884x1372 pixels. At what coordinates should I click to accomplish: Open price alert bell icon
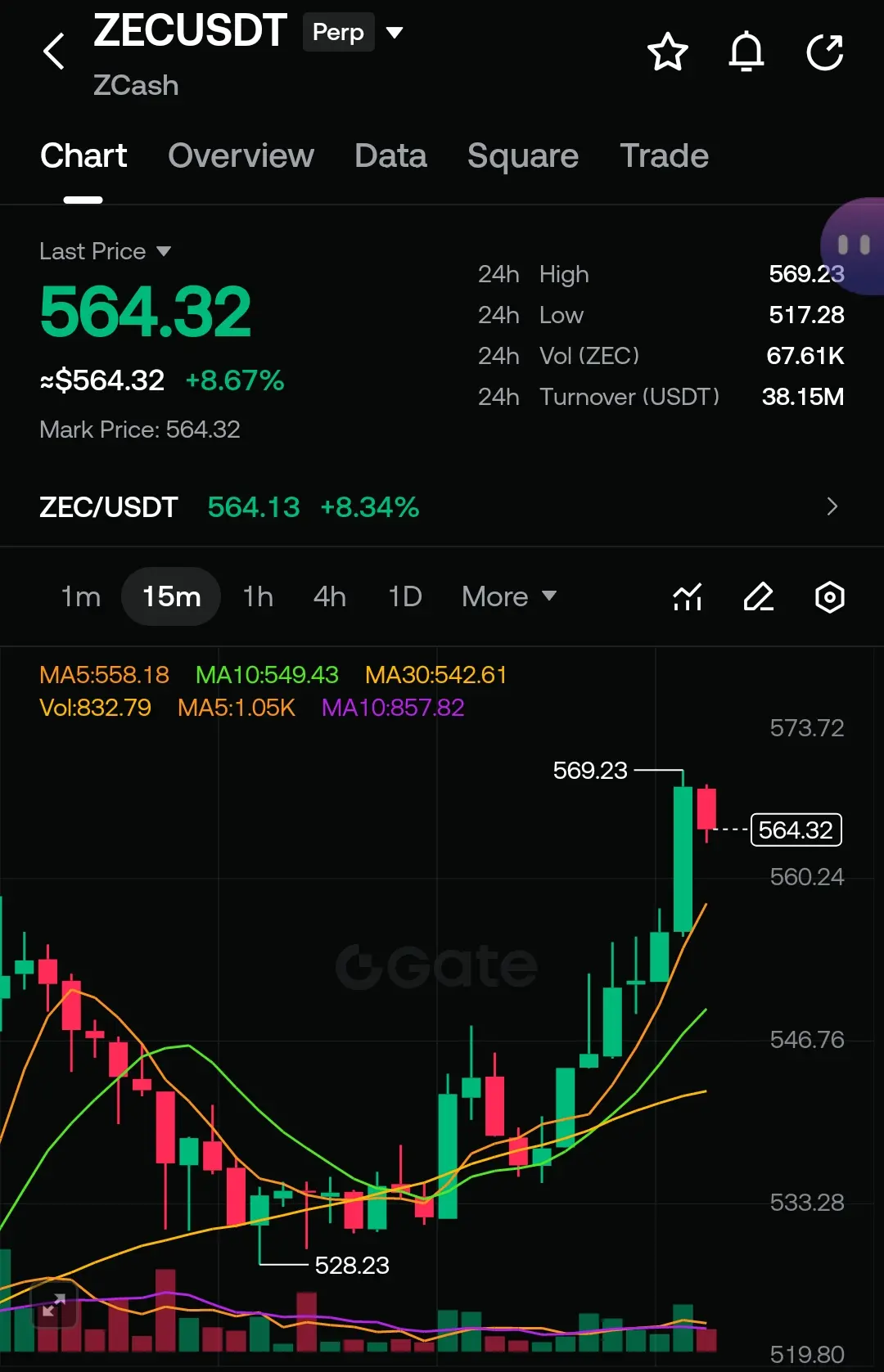pos(746,52)
